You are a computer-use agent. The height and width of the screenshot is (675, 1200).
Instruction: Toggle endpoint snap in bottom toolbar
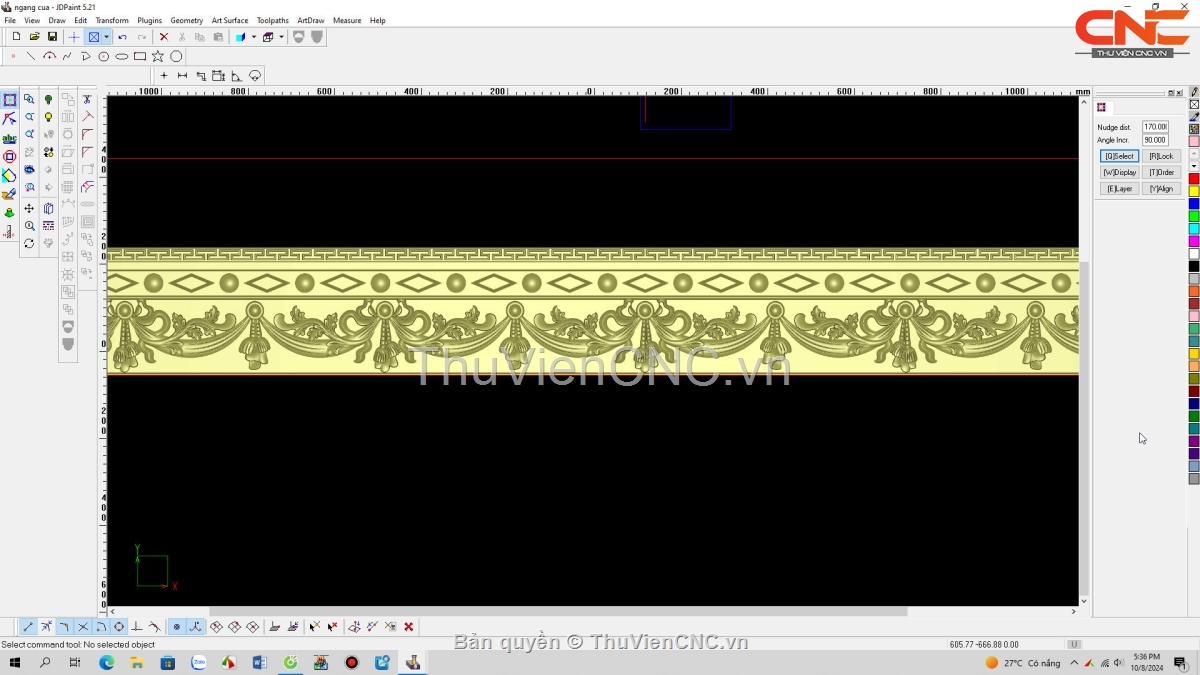pyautogui.click(x=28, y=627)
